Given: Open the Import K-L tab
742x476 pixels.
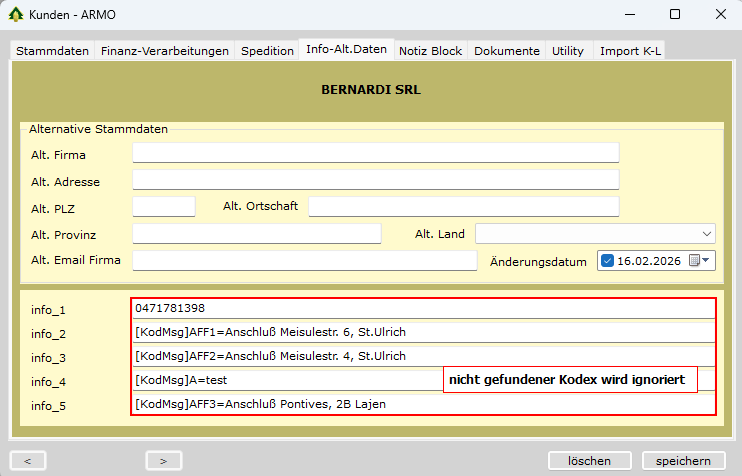Looking at the screenshot, I should click(x=630, y=50).
